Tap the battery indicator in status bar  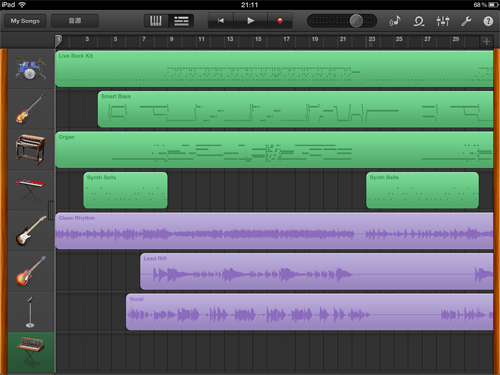point(493,5)
